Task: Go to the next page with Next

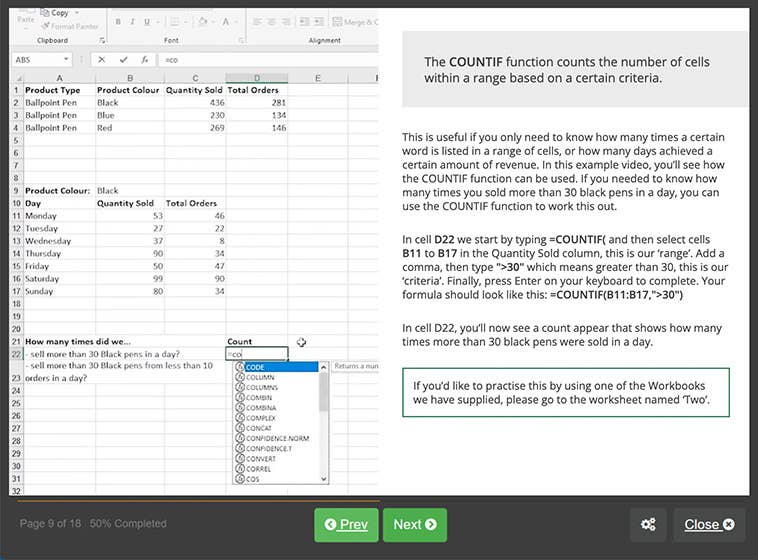Action: [414, 525]
